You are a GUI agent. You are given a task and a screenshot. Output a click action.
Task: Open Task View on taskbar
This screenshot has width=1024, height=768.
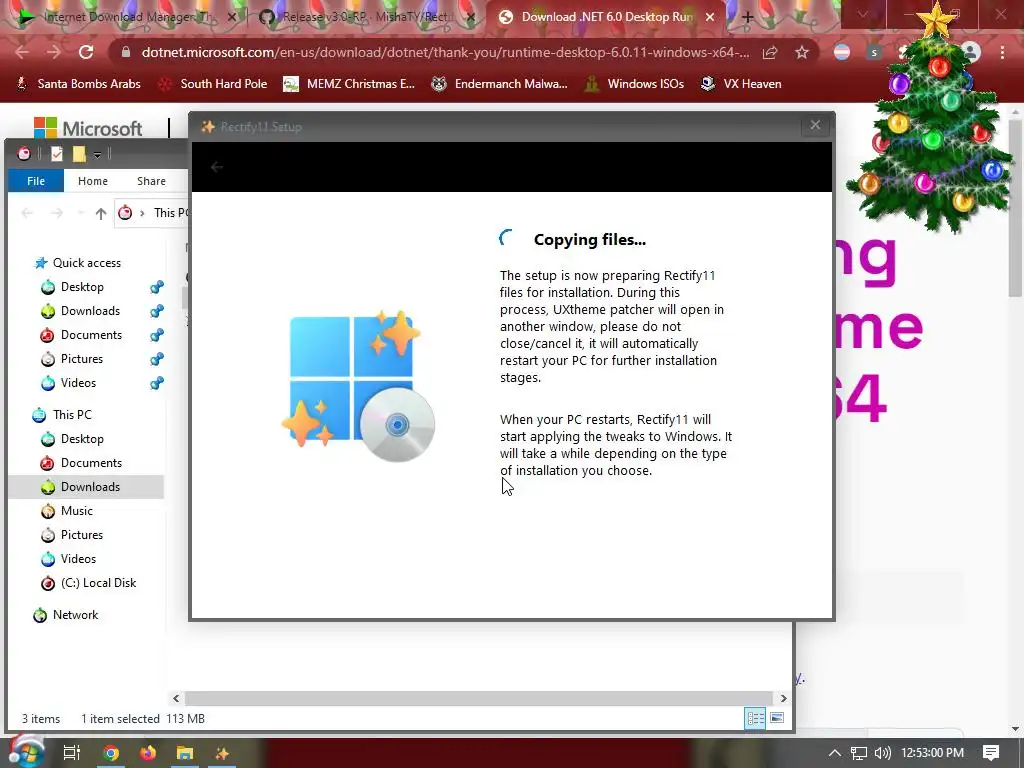pos(72,753)
